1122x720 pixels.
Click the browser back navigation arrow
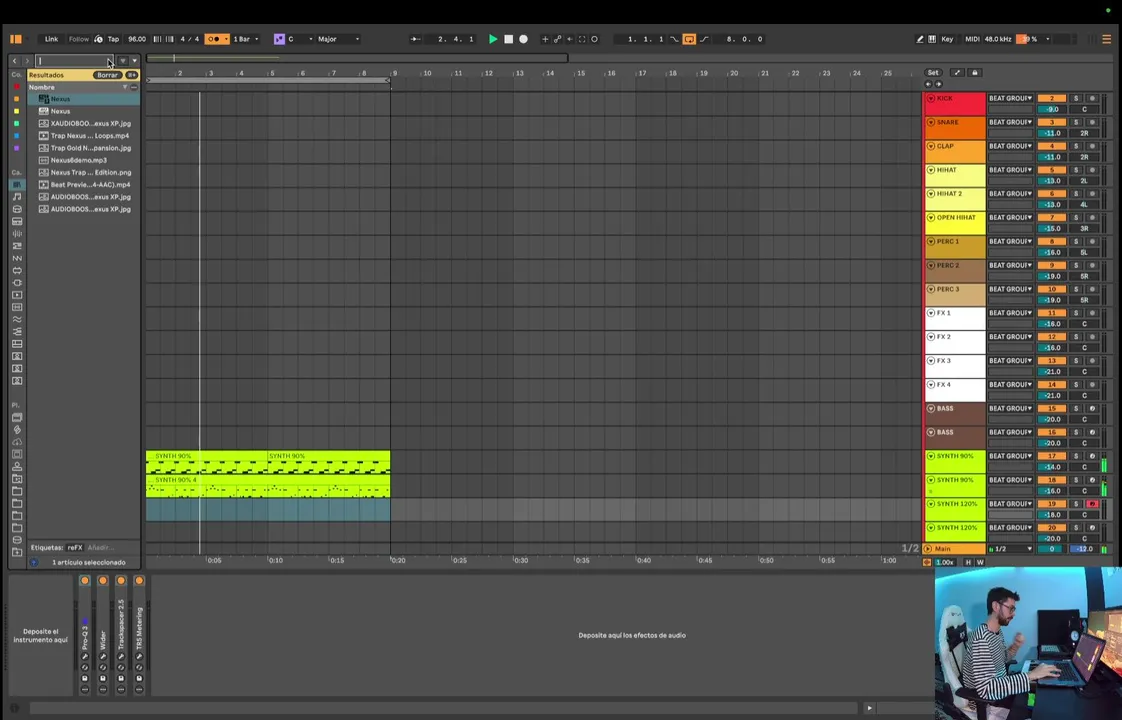[14, 61]
